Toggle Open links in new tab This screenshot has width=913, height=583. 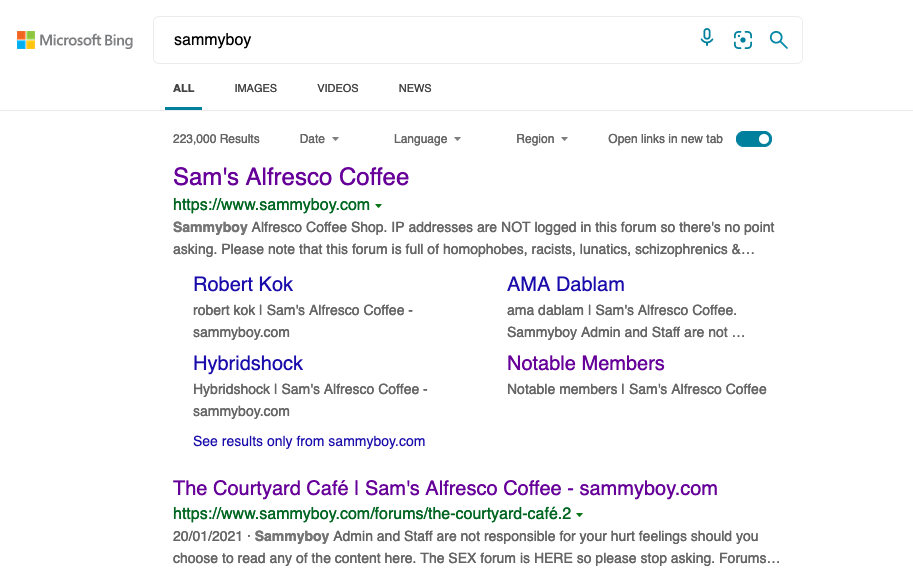tap(754, 139)
